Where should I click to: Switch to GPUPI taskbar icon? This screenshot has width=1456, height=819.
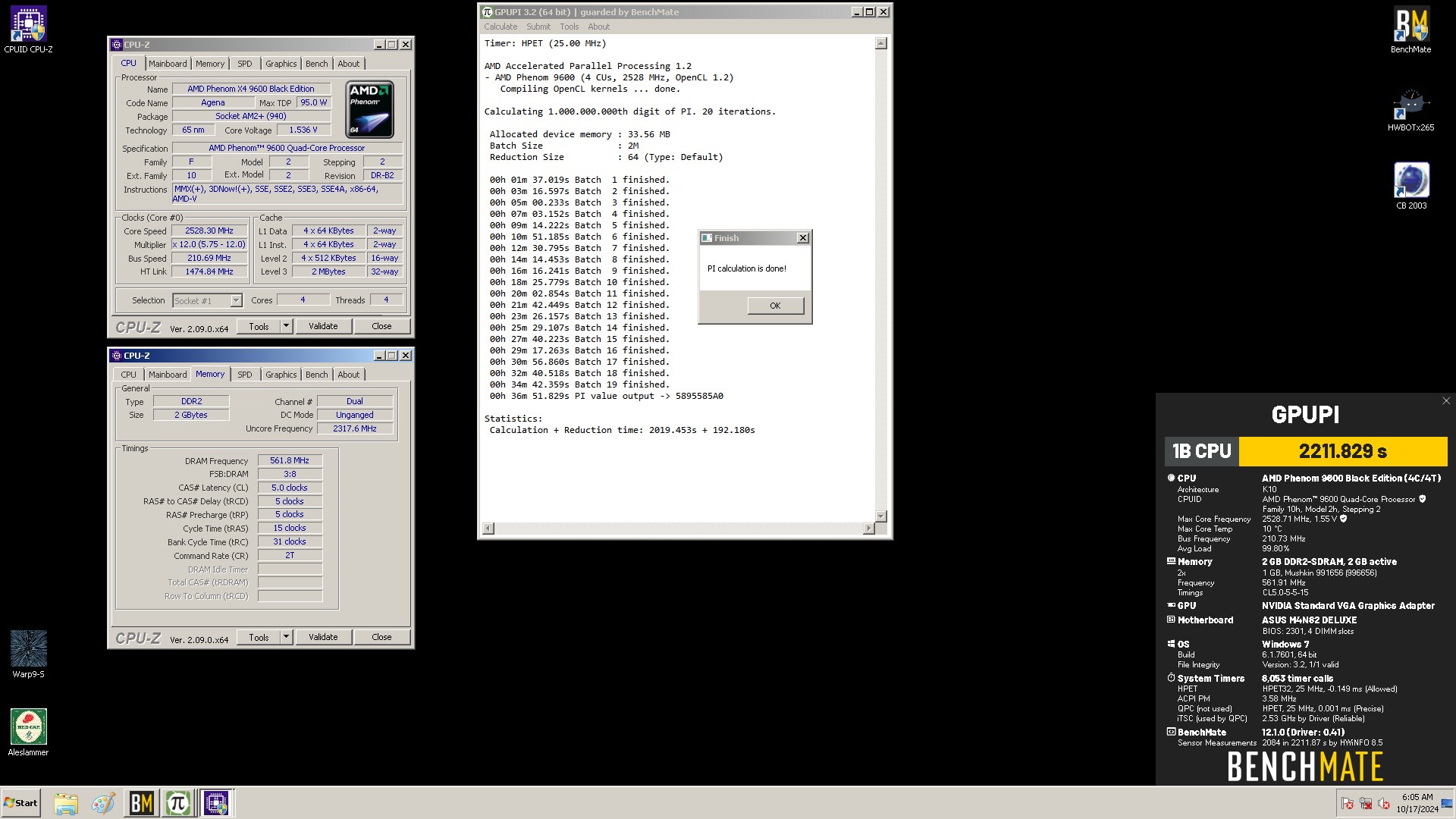pos(178,803)
